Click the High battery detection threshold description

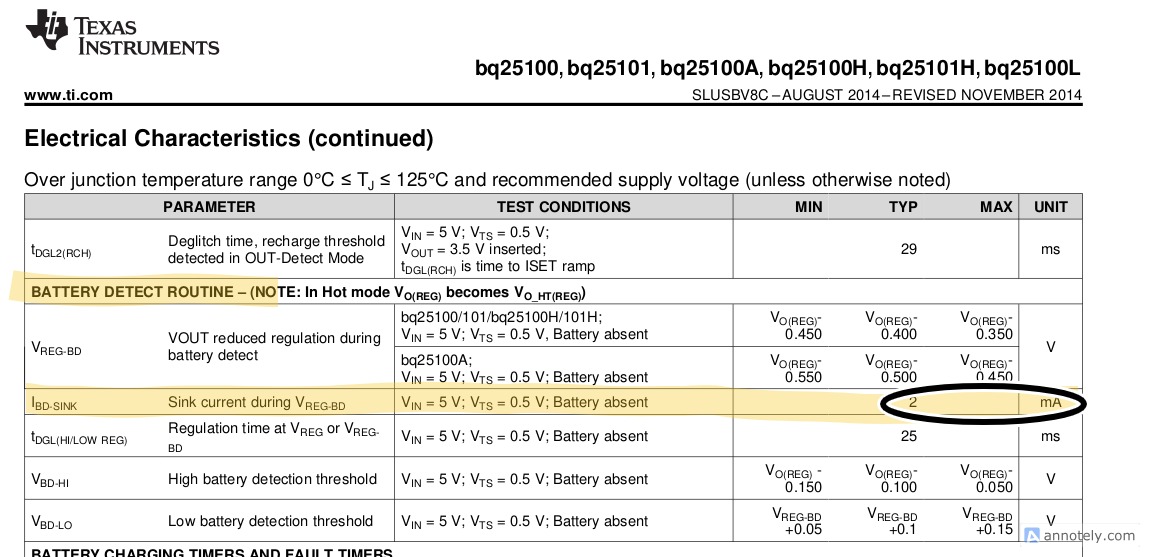coord(272,479)
